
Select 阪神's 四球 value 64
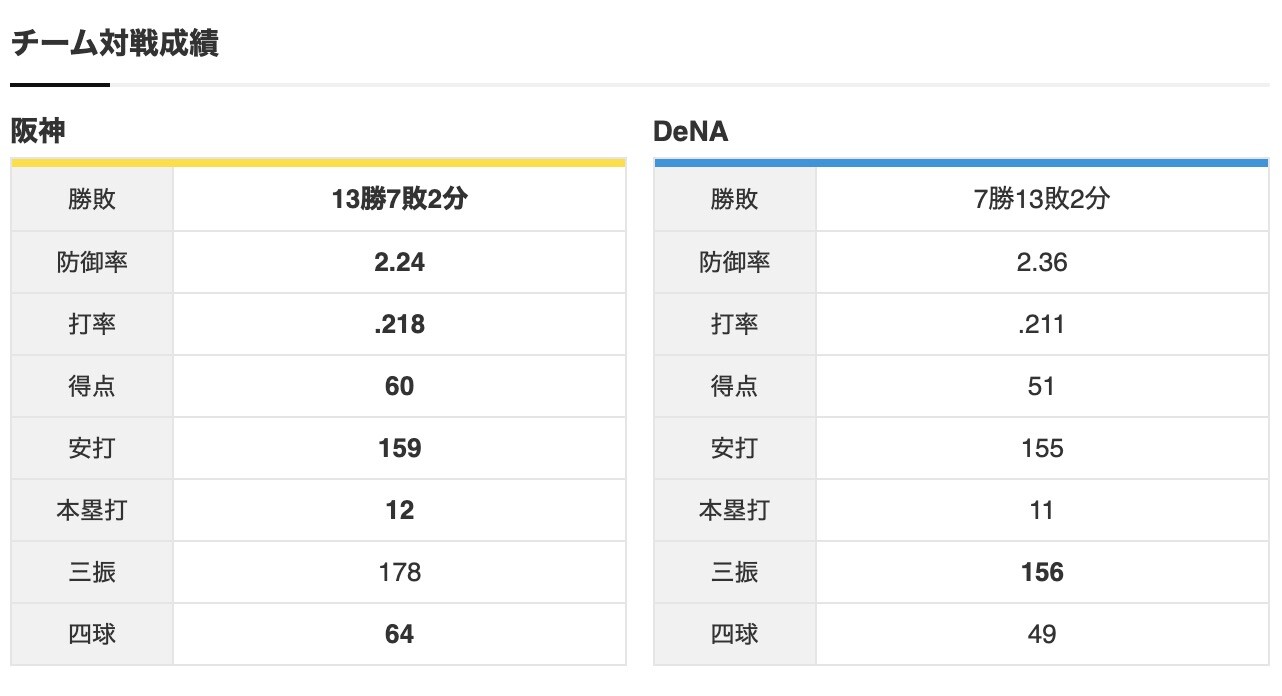[x=399, y=634]
